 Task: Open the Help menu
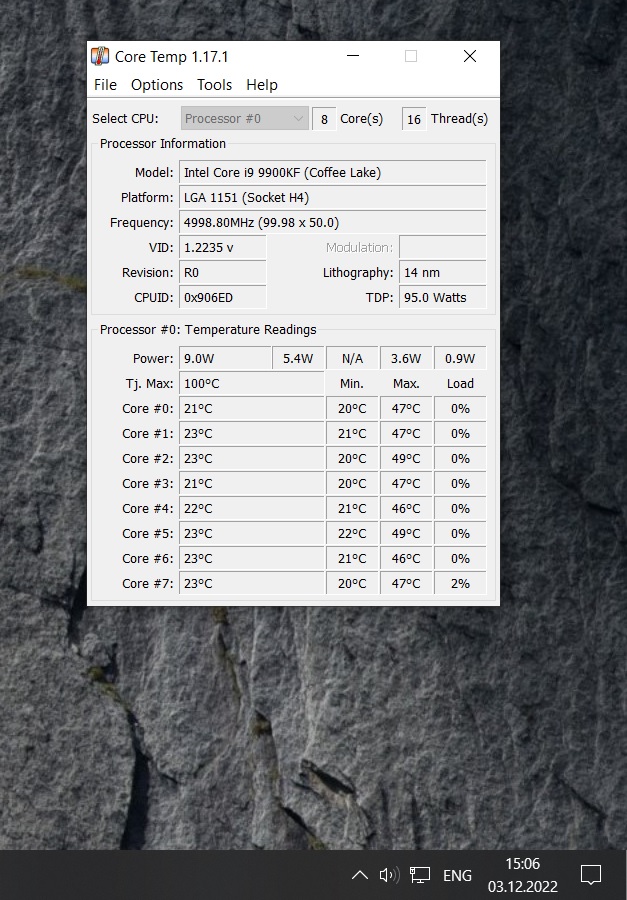262,85
